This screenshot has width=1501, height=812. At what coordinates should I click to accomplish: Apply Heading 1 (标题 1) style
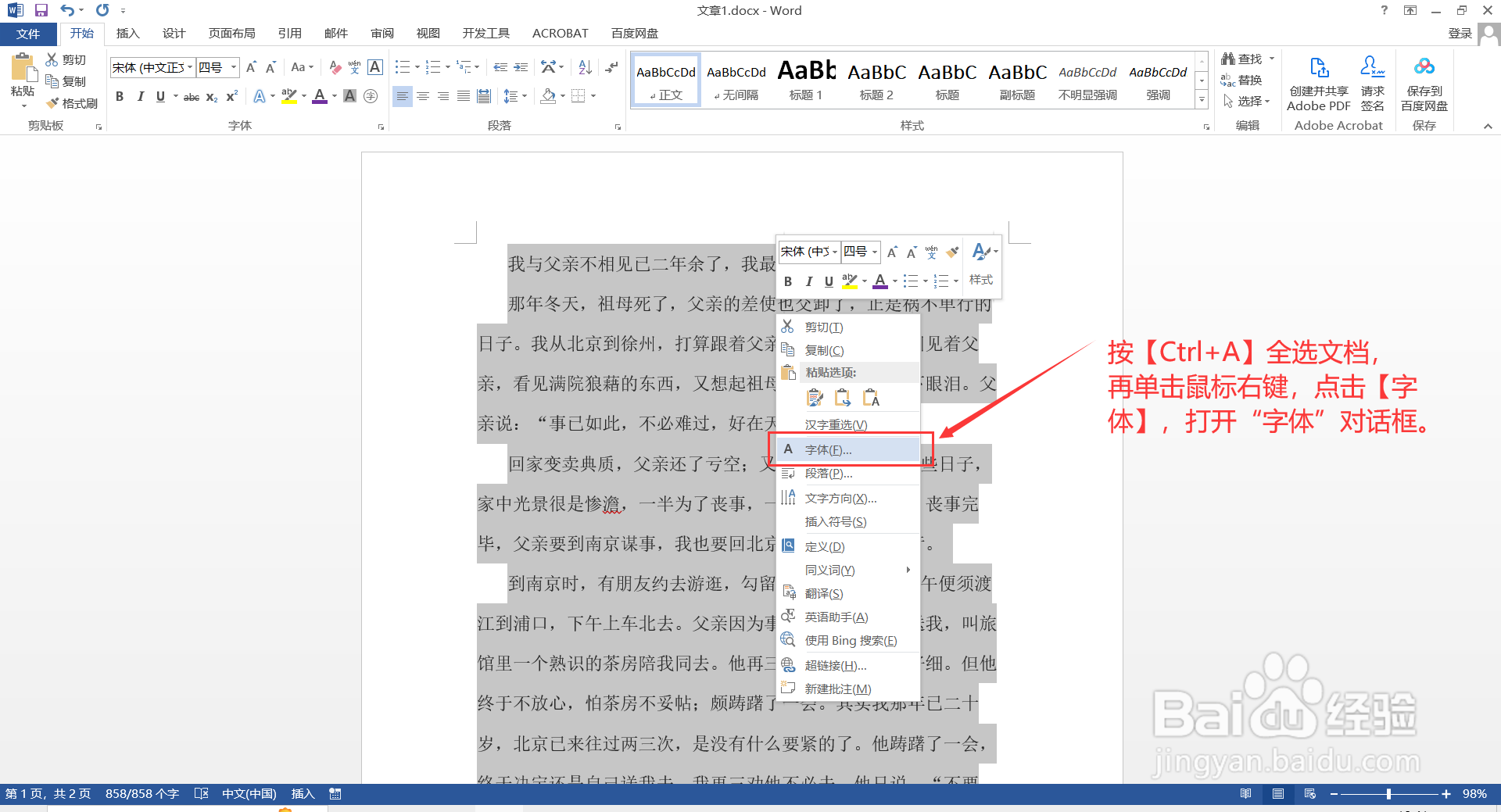coord(806,80)
